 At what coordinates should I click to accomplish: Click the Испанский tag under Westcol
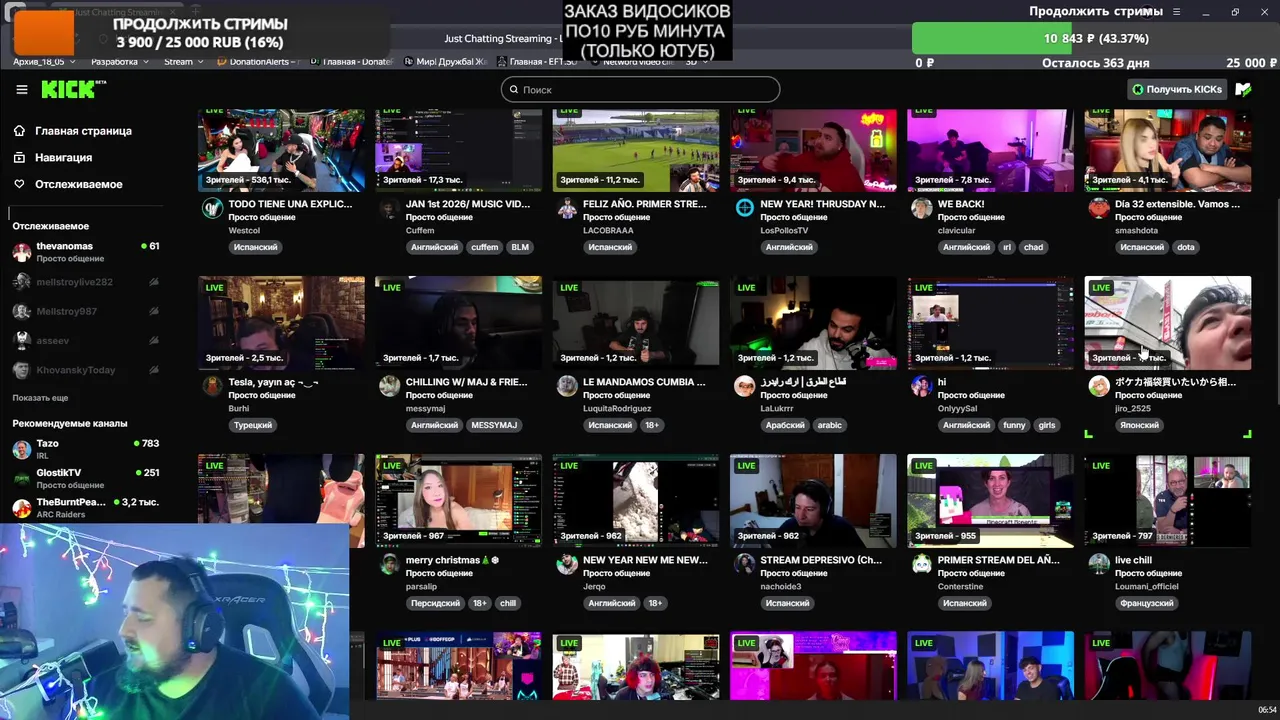[x=255, y=247]
